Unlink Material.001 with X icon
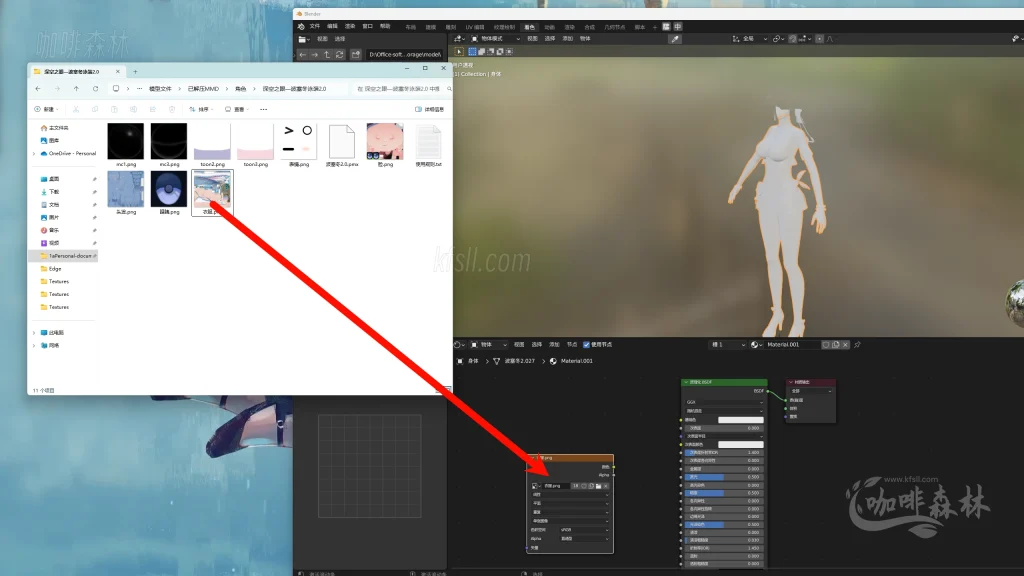This screenshot has width=1024, height=576. [x=845, y=345]
